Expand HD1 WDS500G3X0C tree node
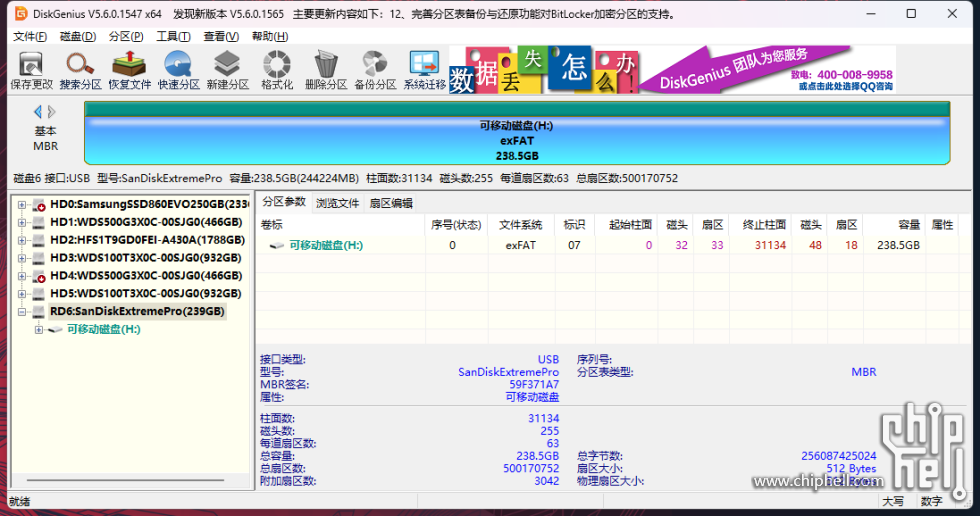The image size is (980, 516). tap(22, 222)
